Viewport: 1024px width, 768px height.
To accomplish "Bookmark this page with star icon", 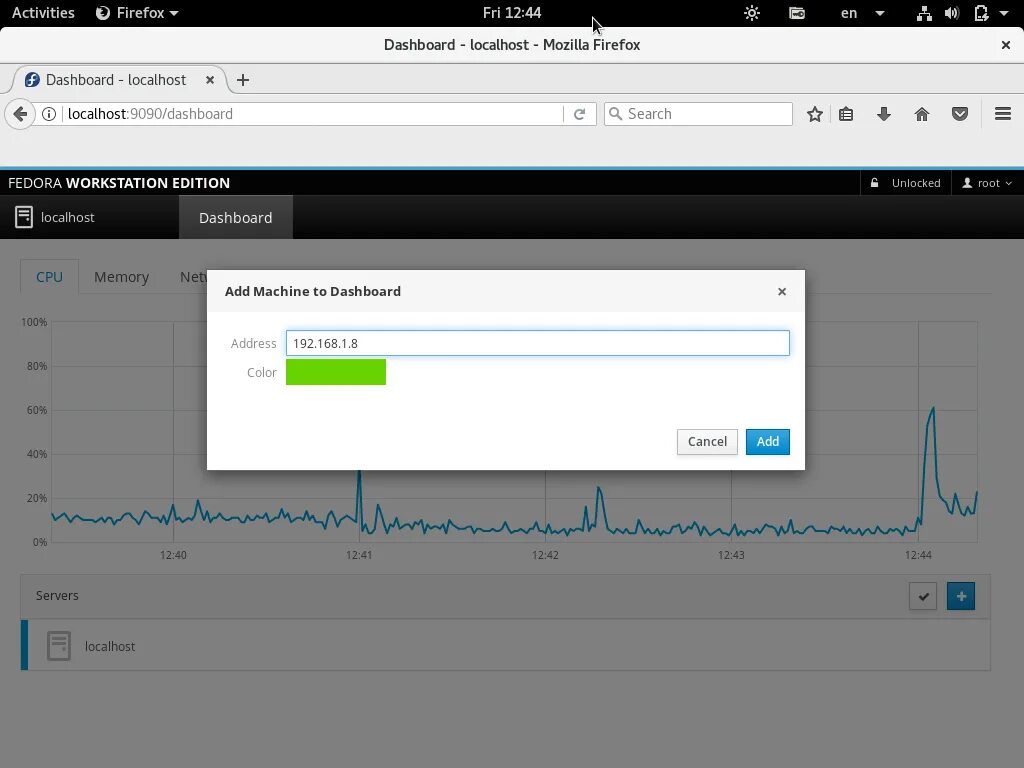I will point(814,114).
